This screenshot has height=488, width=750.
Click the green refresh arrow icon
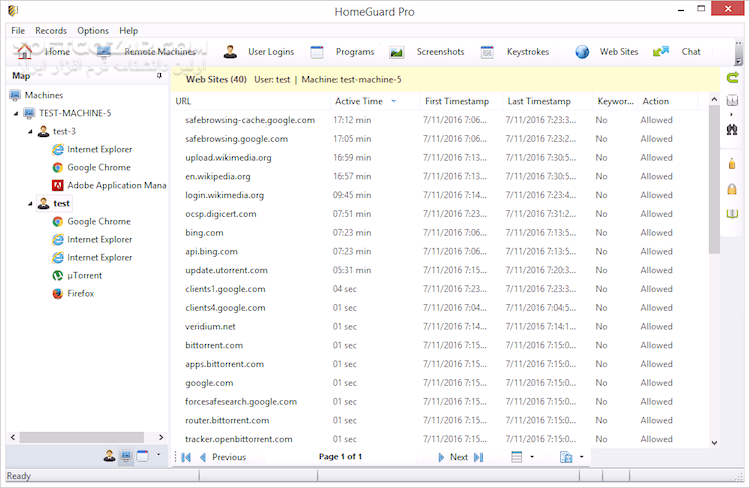(732, 78)
